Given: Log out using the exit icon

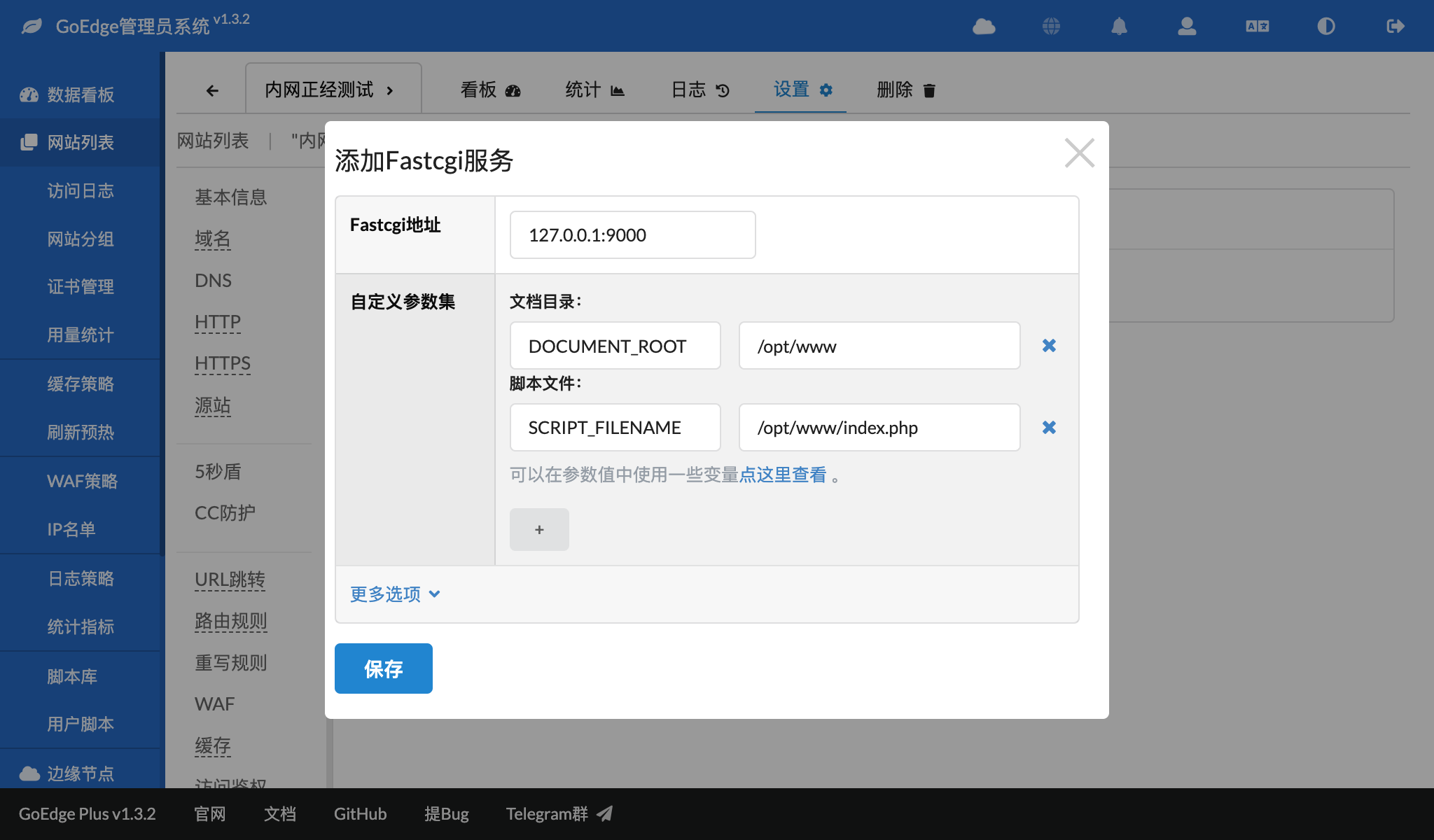Looking at the screenshot, I should 1395,27.
